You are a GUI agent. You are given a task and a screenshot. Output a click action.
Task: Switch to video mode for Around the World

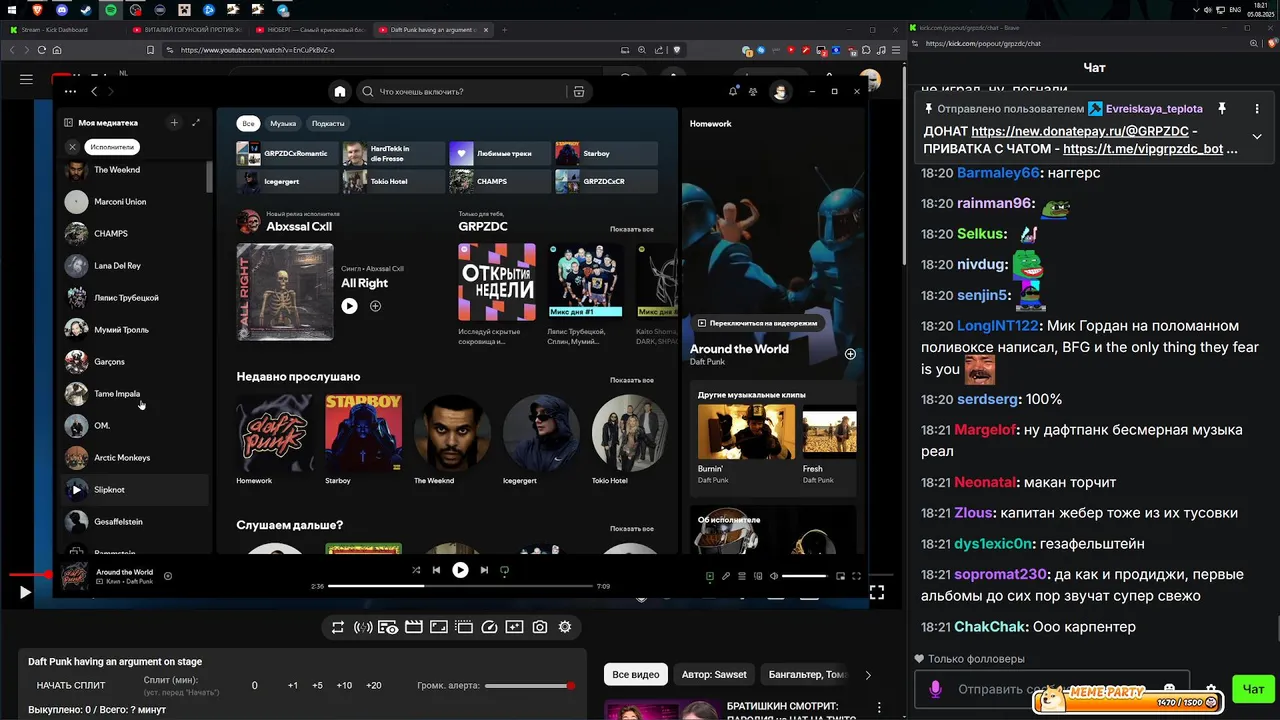(x=757, y=323)
